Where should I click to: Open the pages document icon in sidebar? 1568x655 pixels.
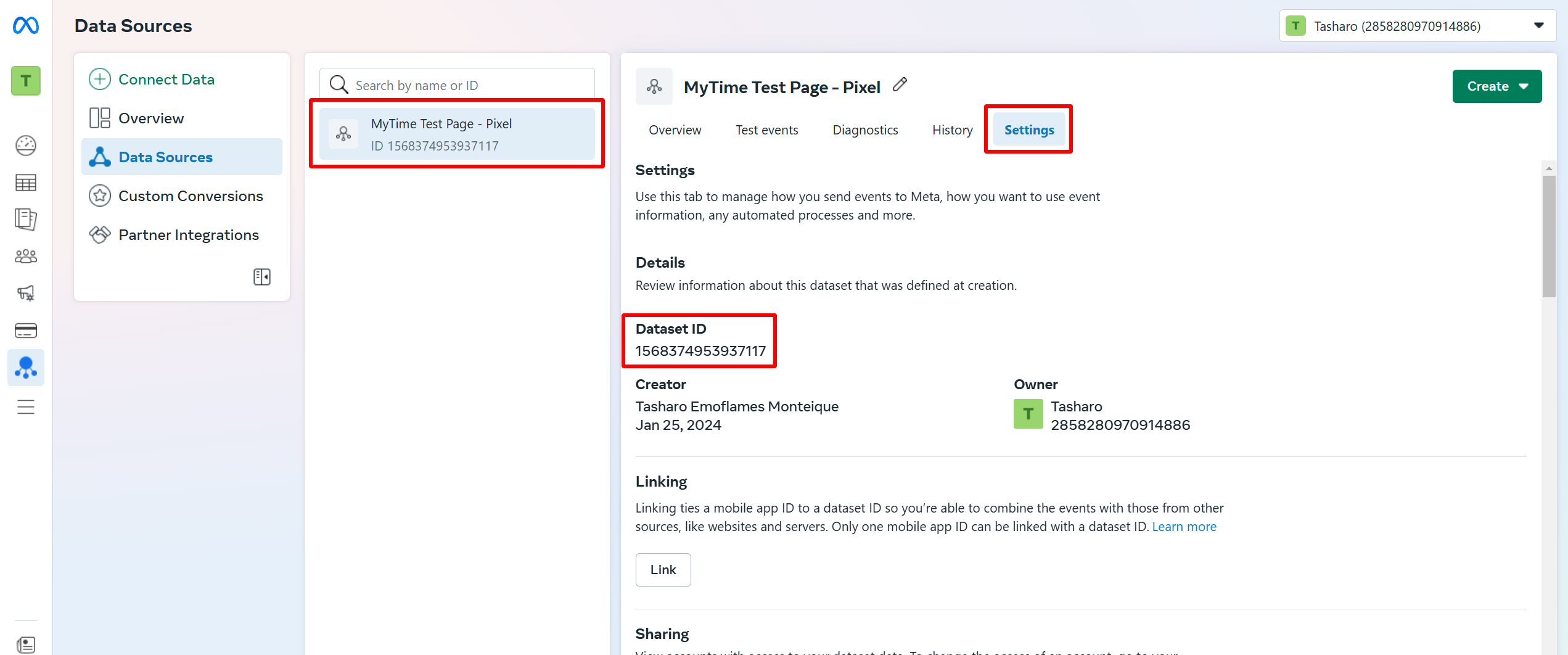(x=26, y=219)
